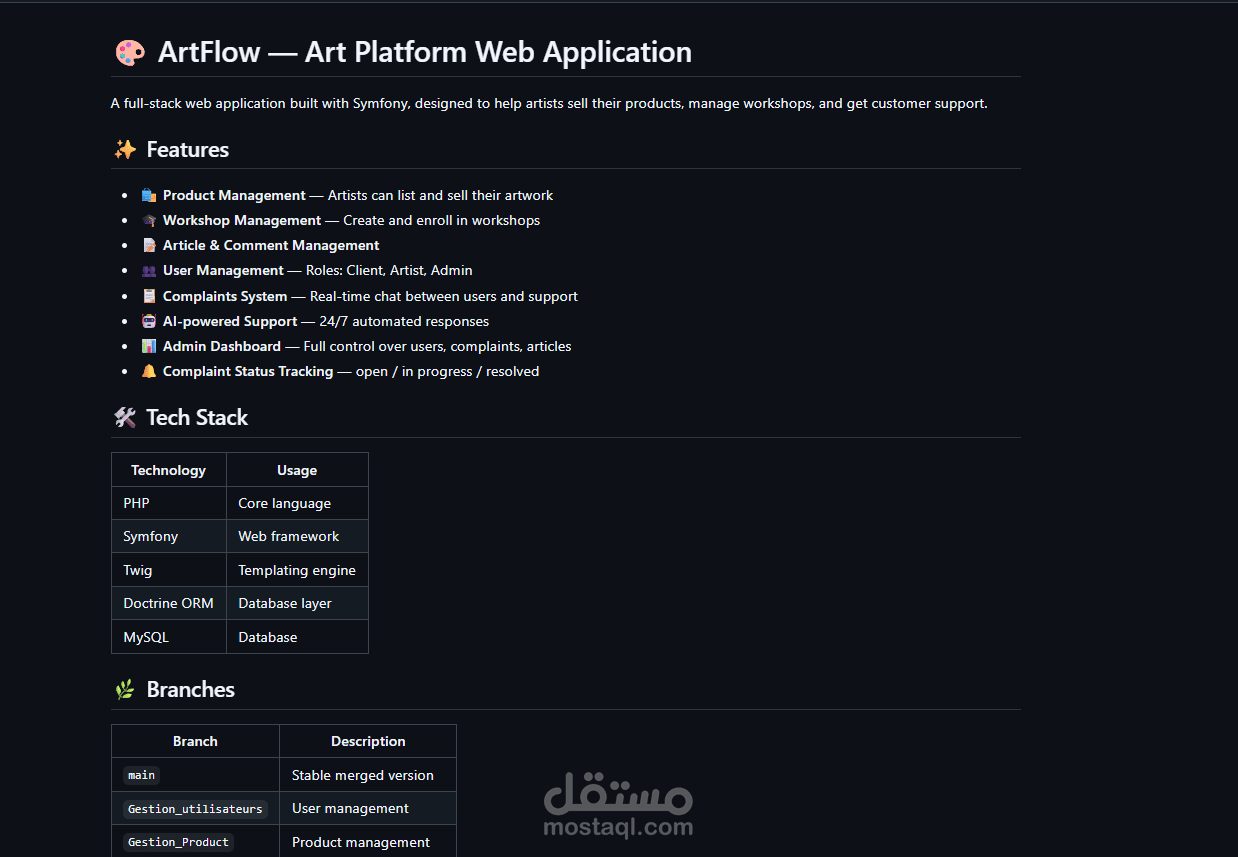The width and height of the screenshot is (1238, 857).
Task: Click the text Artists can list and sell their artwork
Action: [x=440, y=195]
